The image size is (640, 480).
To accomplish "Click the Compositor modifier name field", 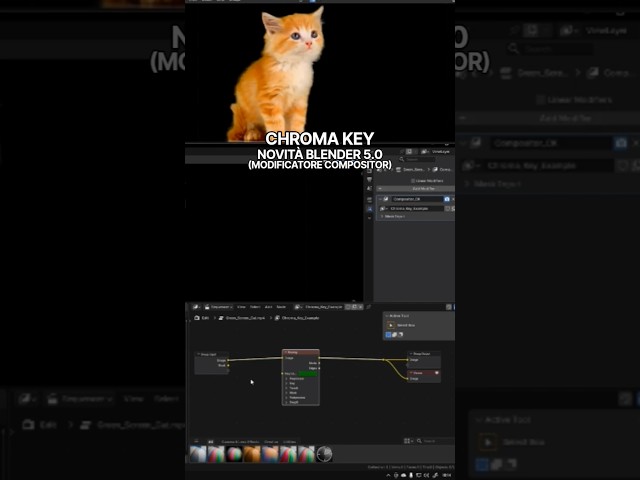I will tap(417, 199).
